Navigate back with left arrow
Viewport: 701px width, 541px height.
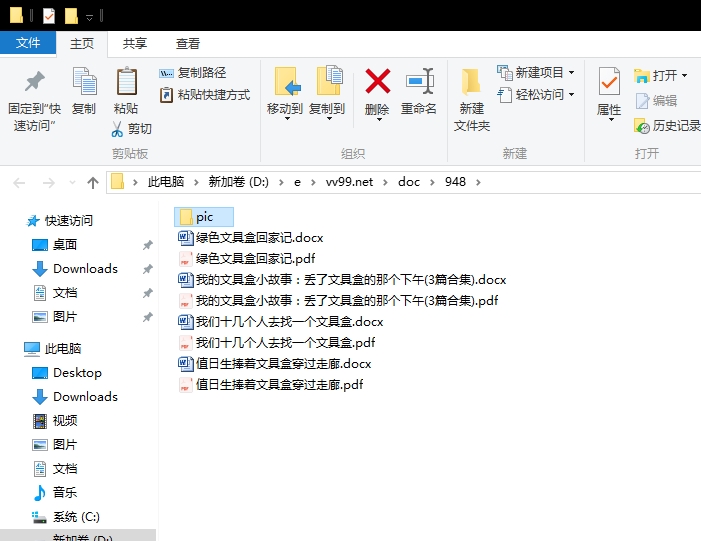[19, 182]
